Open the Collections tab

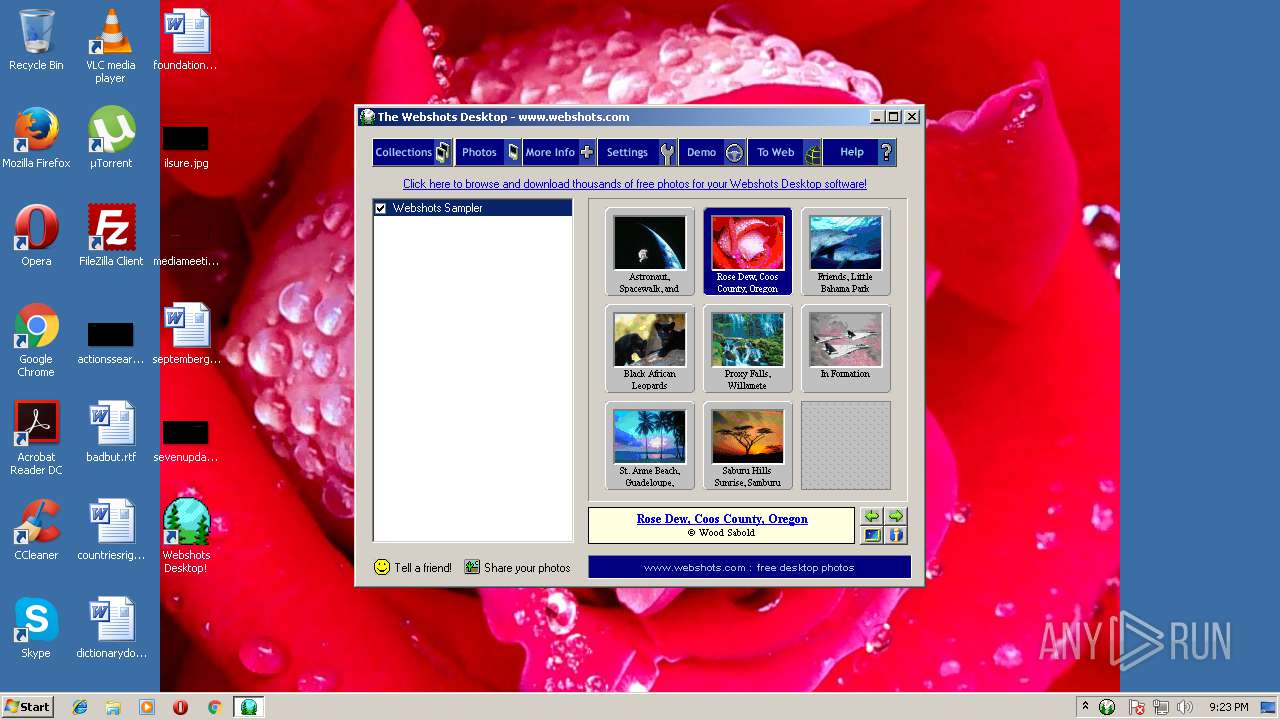pos(412,152)
